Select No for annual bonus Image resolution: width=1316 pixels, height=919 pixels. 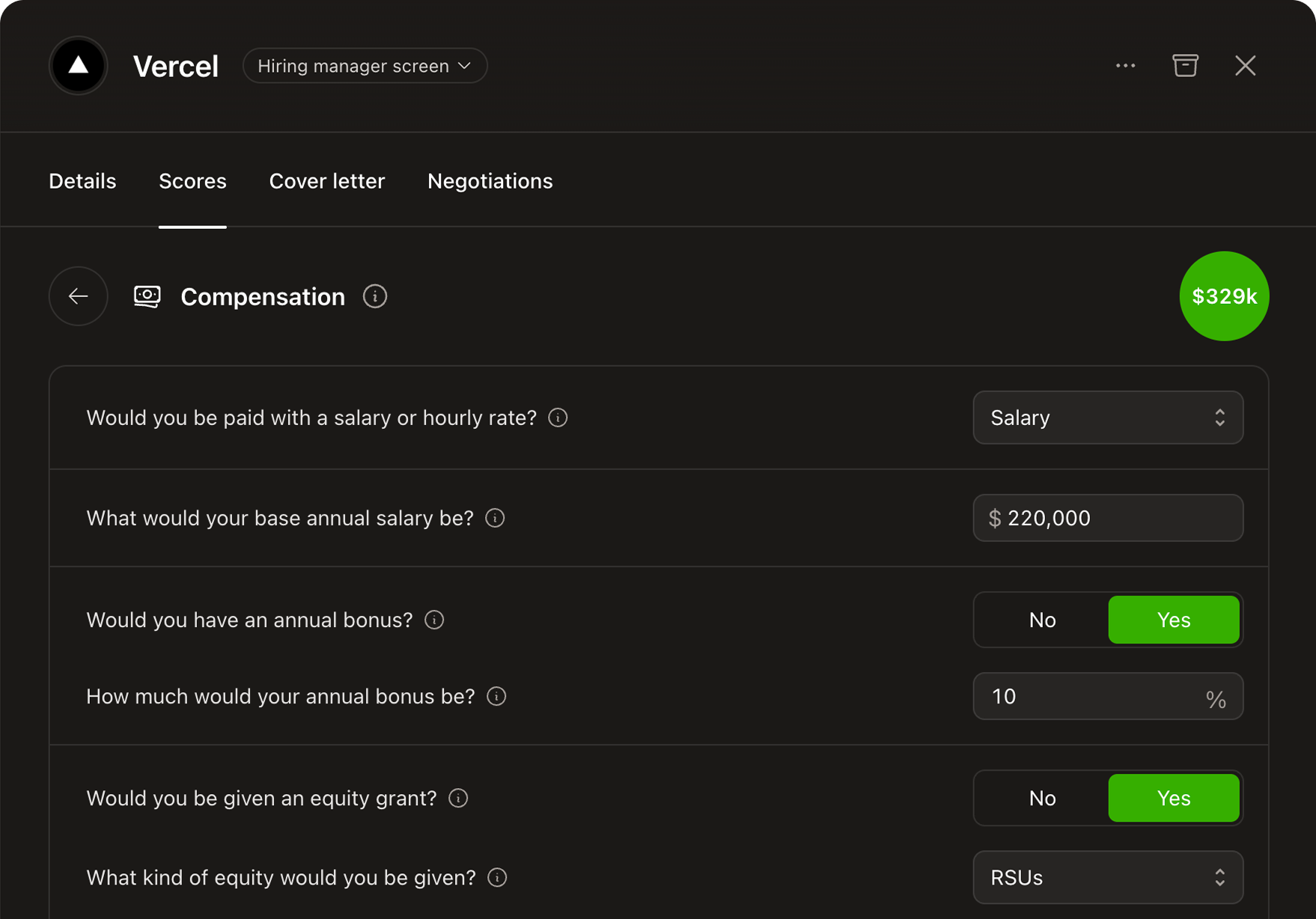tap(1041, 620)
